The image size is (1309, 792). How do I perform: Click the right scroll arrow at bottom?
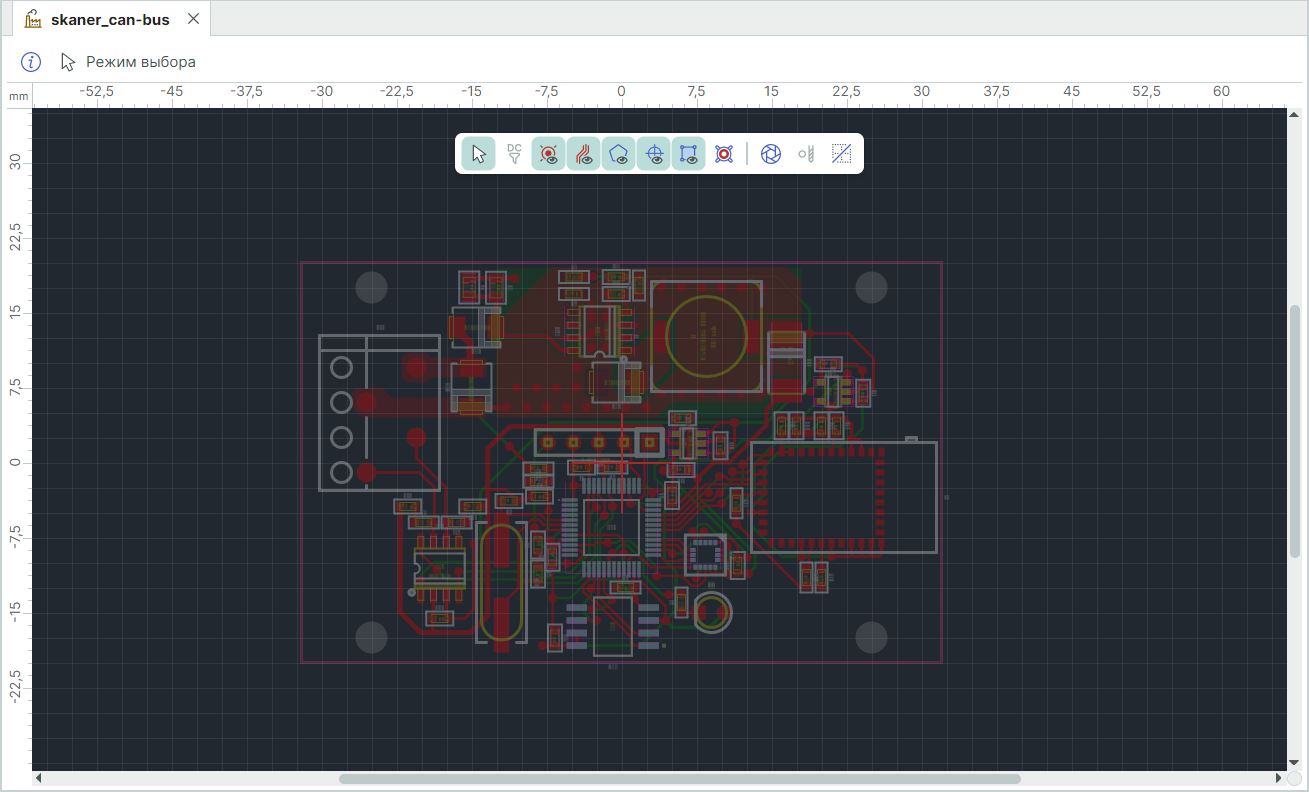click(1278, 778)
